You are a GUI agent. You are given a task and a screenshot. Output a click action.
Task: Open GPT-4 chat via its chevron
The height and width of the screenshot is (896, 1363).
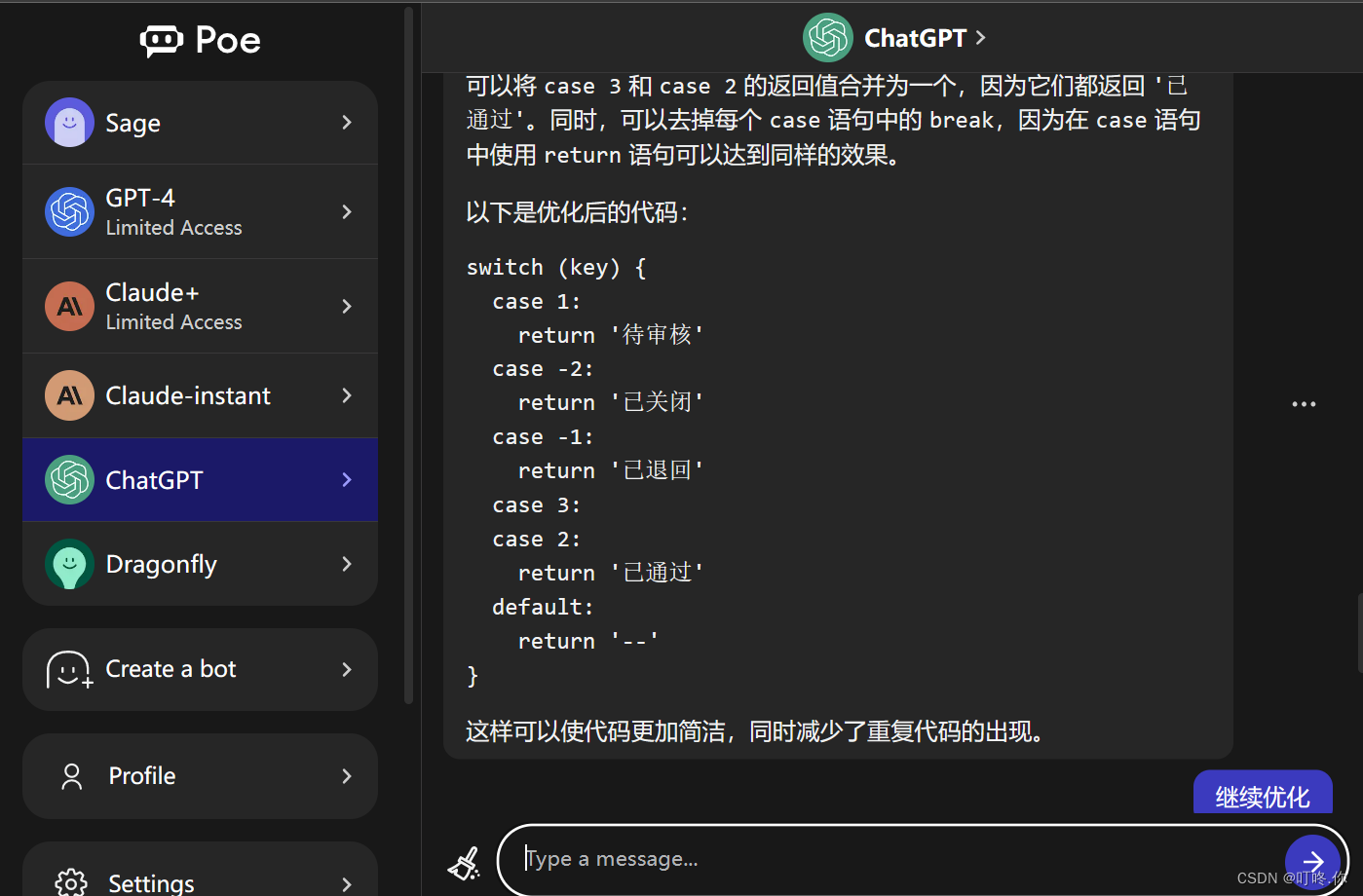pyautogui.click(x=347, y=211)
